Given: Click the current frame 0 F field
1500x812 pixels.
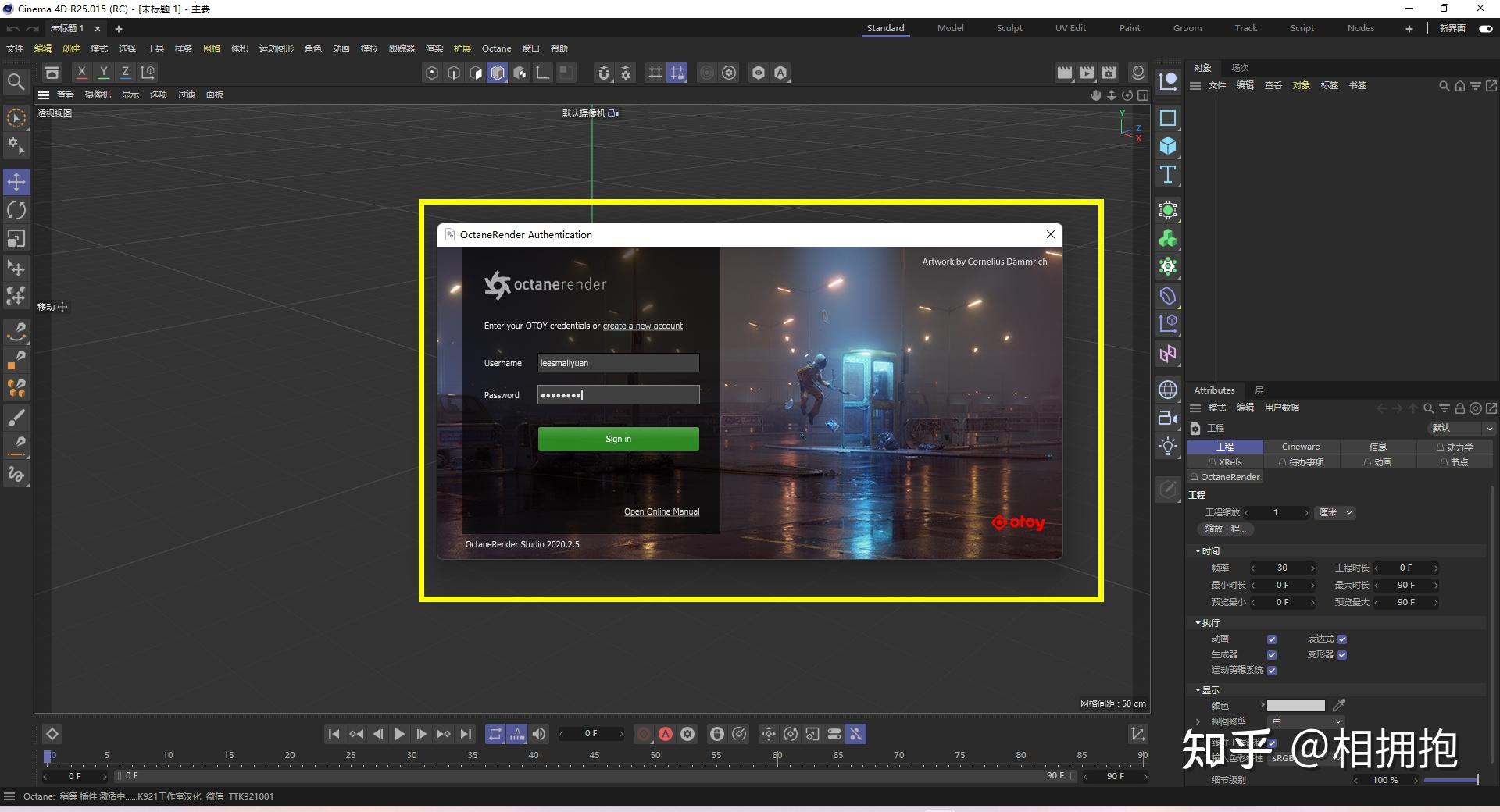Looking at the screenshot, I should 591,734.
